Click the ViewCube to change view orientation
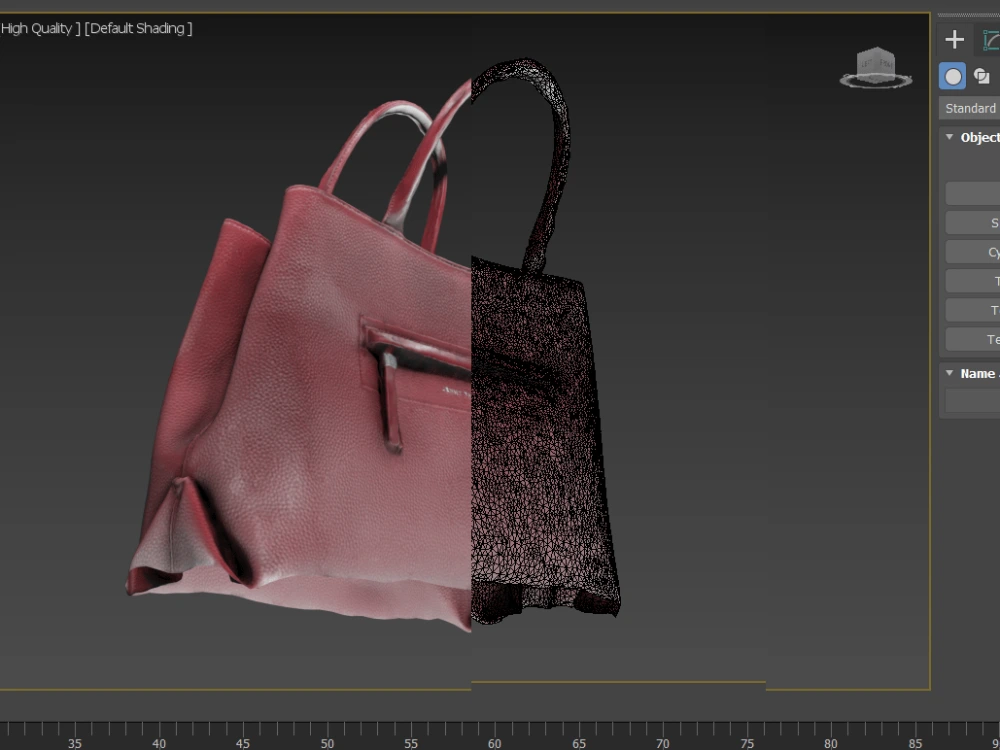The image size is (1000, 750). 878,68
